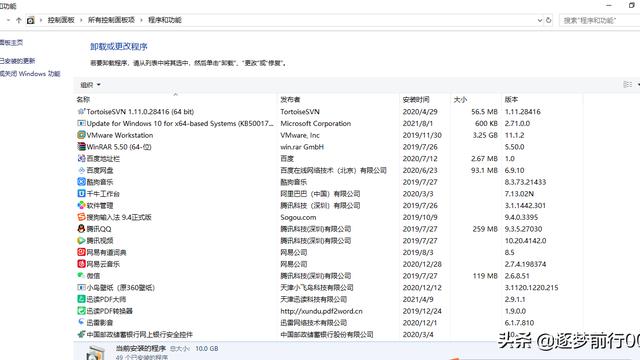
Task: Open the 组织 dropdown menu
Action: click(x=90, y=85)
